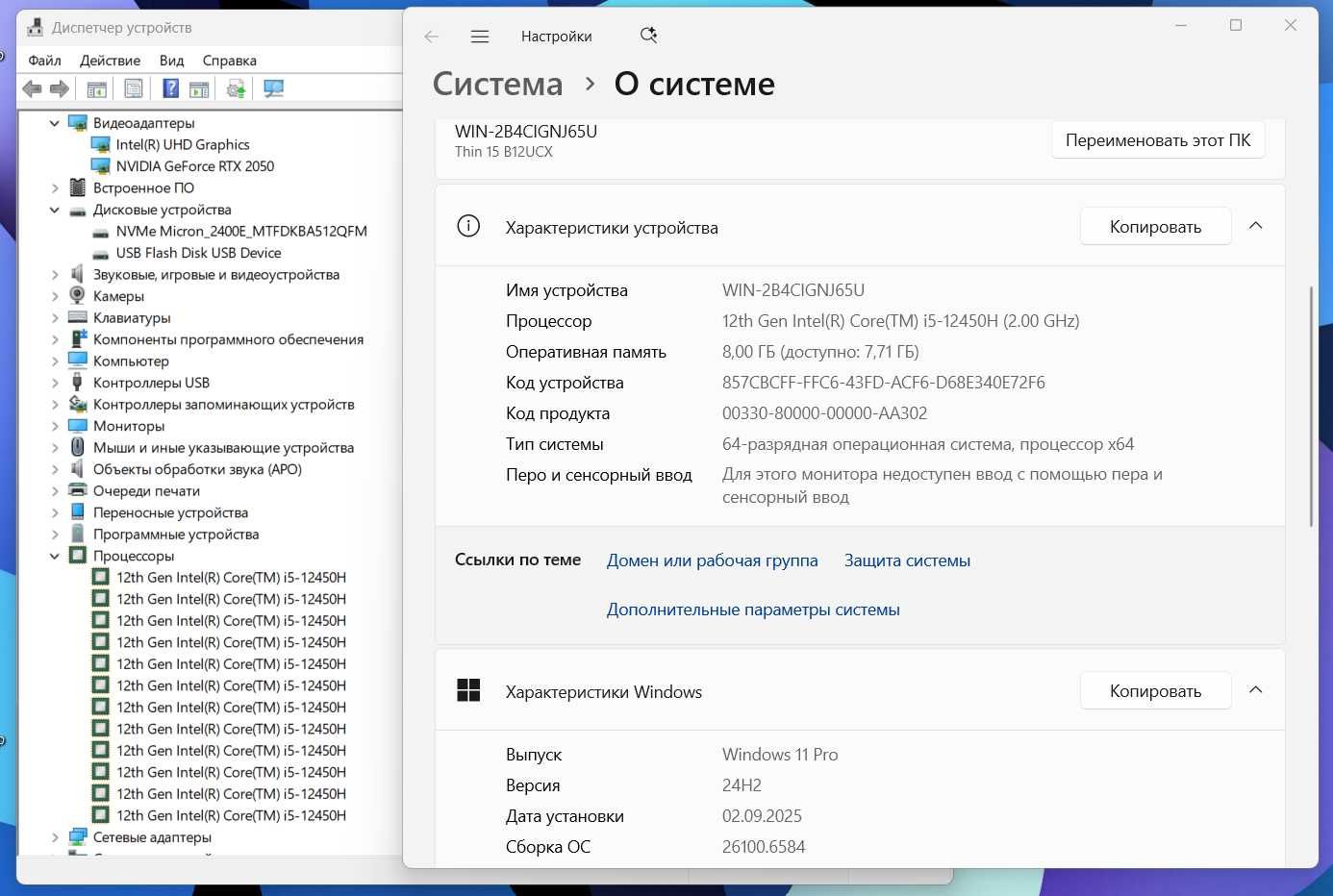Click the Переименовать этот ПК button
This screenshot has width=1333, height=896.
(x=1158, y=140)
